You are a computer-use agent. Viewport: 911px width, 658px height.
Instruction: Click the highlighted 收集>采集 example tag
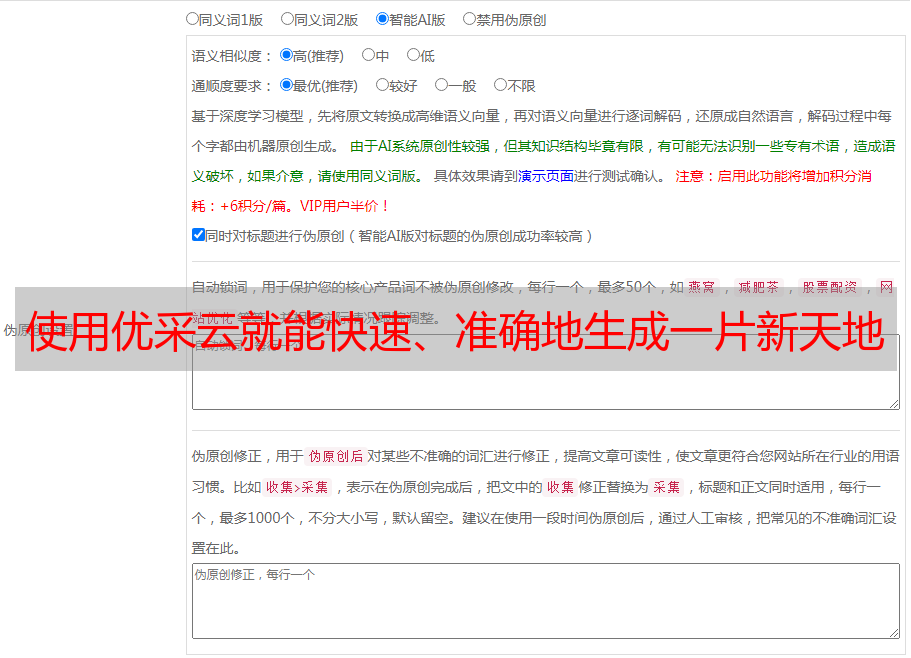[297, 487]
